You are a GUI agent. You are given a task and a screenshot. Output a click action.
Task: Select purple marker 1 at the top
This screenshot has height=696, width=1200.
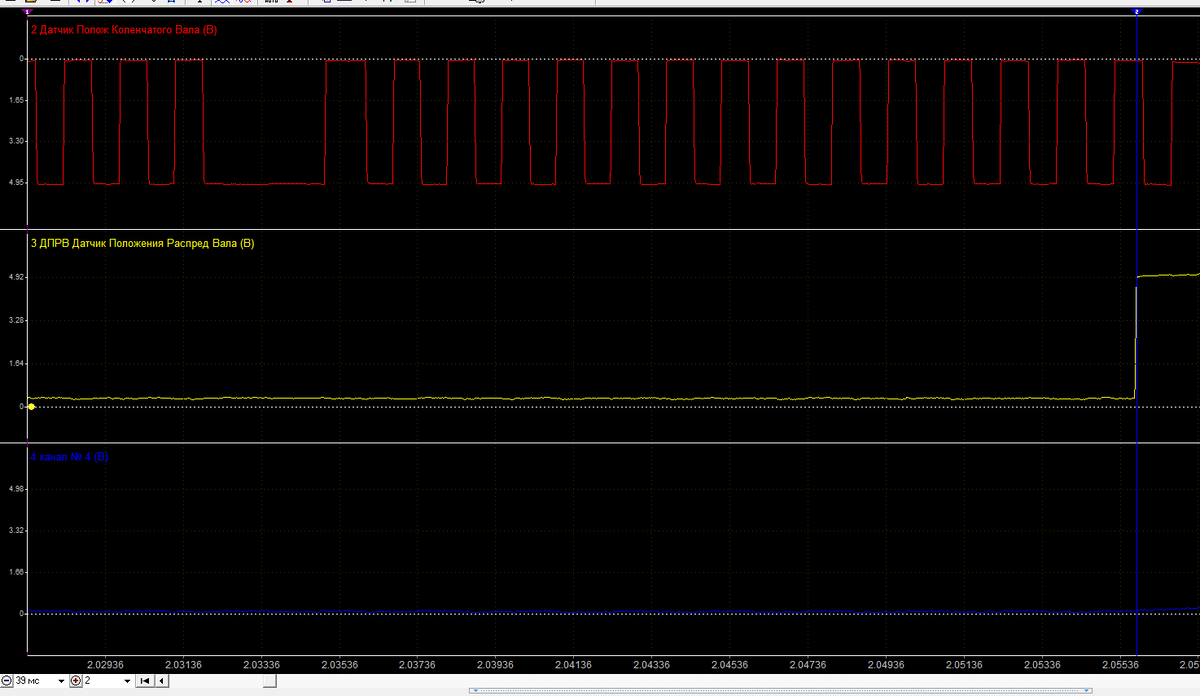click(x=26, y=10)
